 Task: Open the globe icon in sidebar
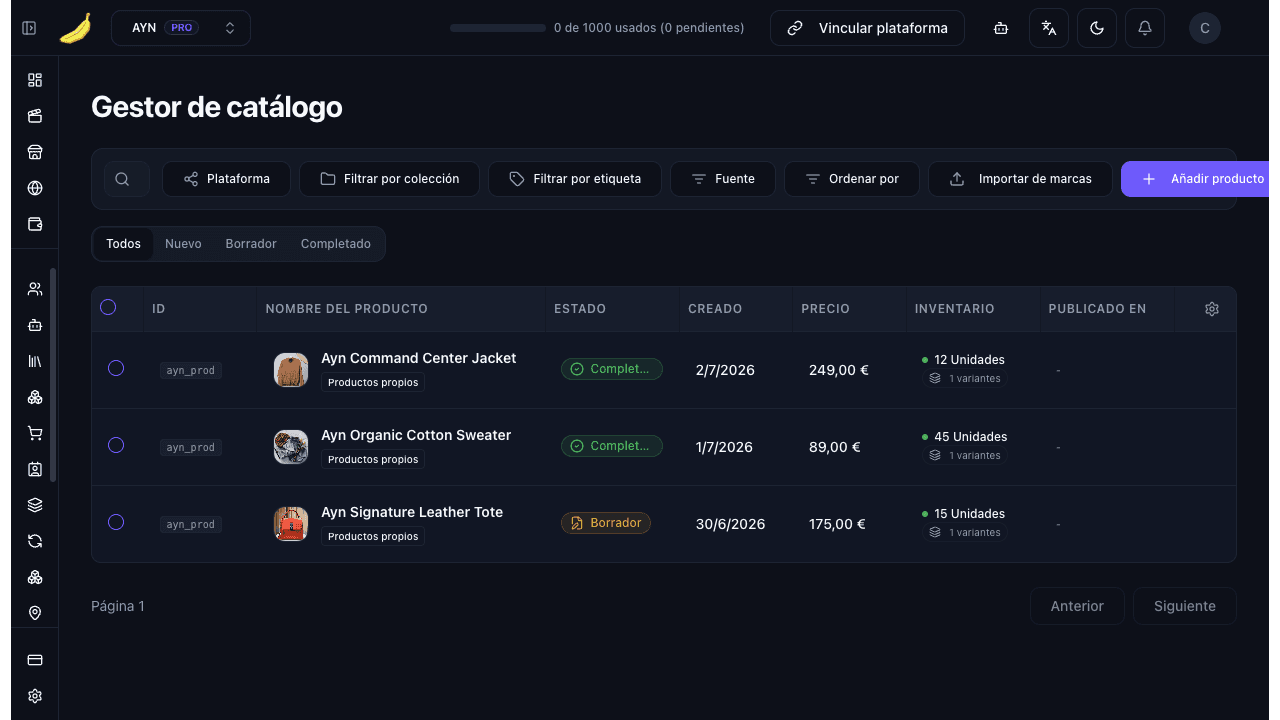coord(35,188)
